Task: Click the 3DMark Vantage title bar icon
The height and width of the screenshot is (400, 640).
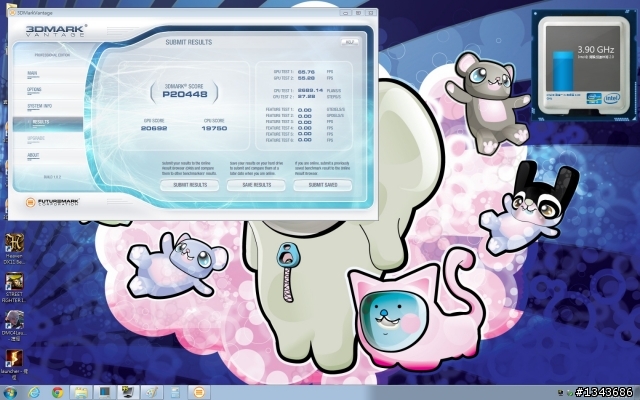Action: pos(12,13)
